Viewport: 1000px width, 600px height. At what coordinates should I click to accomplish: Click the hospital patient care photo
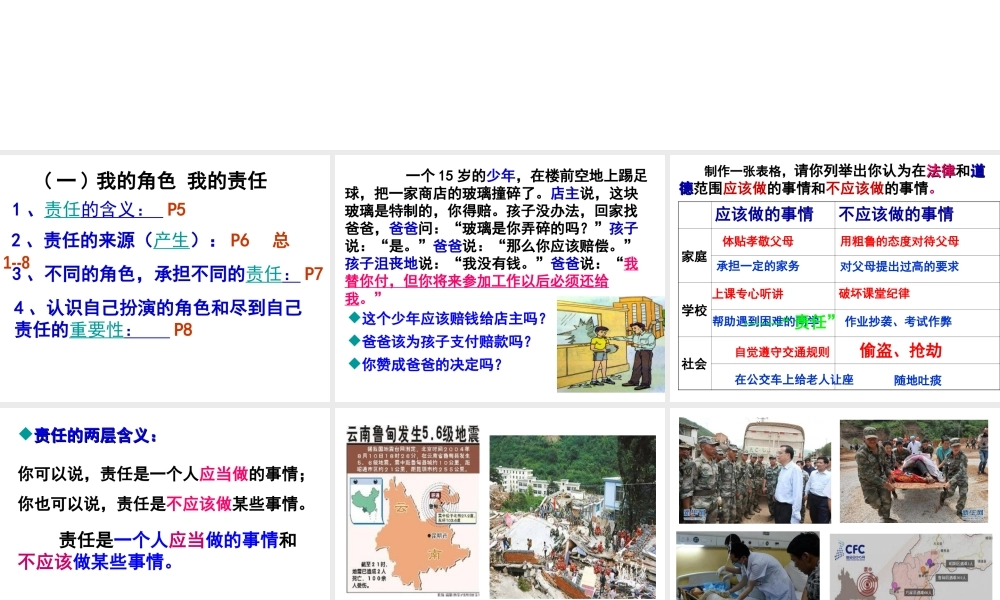[x=747, y=566]
